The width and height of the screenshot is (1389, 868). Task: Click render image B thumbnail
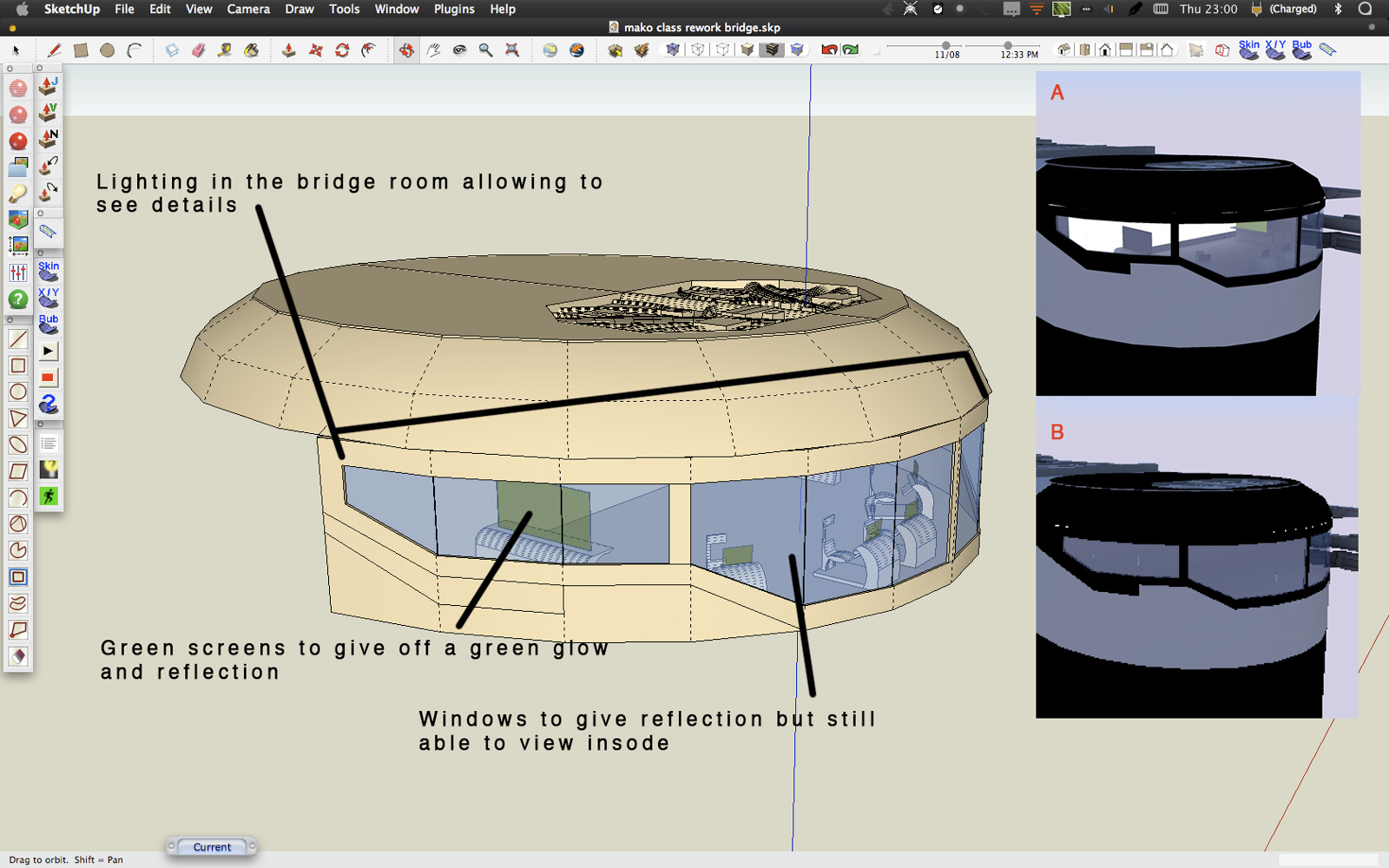1196,557
